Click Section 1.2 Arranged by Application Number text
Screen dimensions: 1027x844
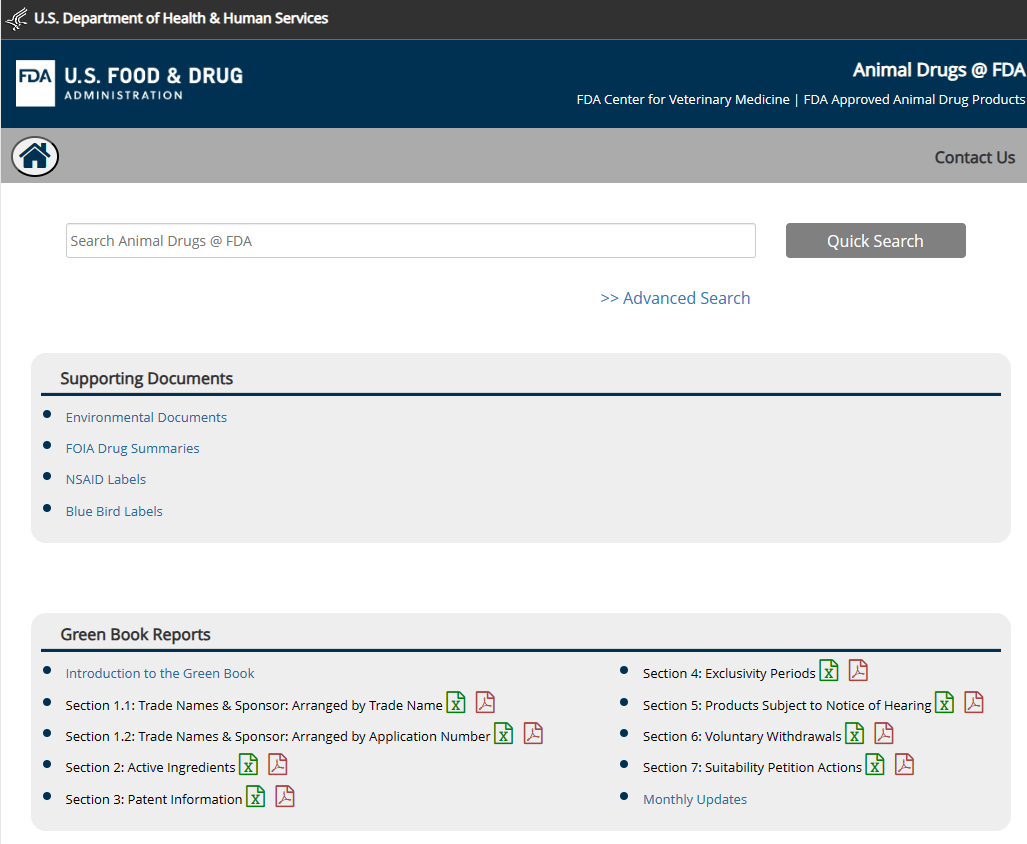click(278, 737)
